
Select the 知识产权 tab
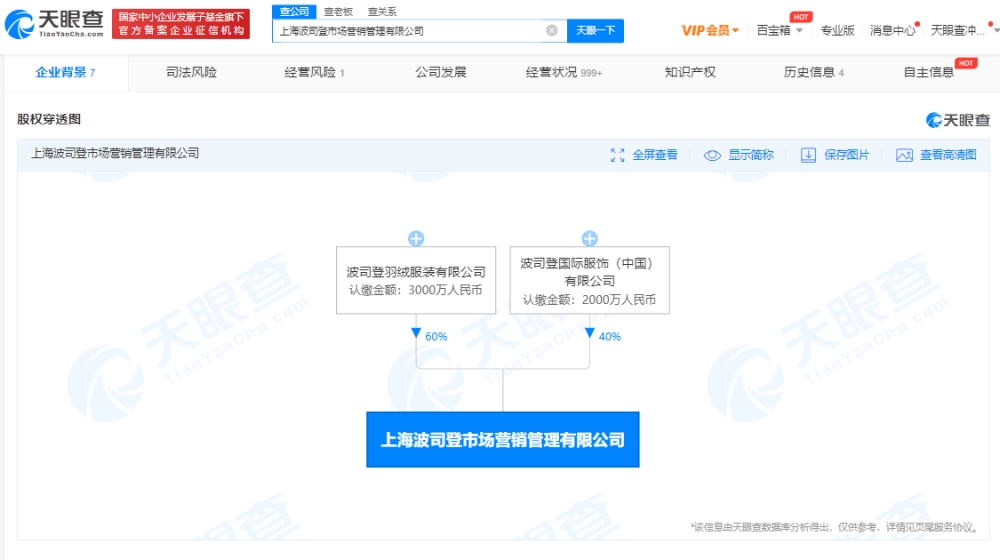690,72
